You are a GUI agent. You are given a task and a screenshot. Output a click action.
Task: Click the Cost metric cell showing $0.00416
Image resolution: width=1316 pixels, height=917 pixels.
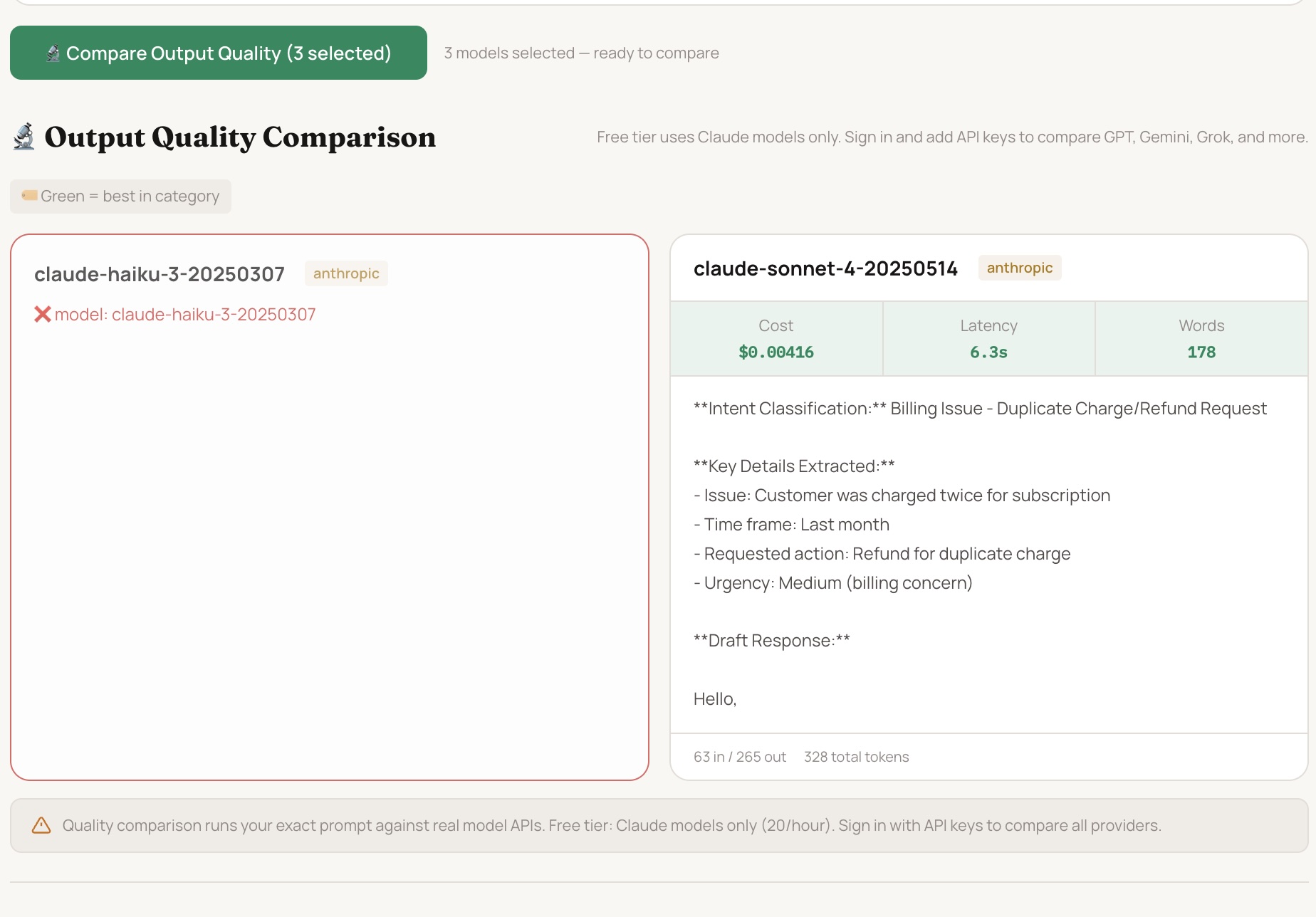(775, 339)
